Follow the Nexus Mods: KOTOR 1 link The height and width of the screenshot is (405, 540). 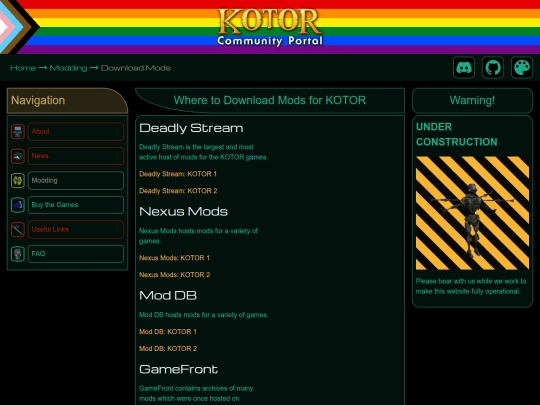[x=174, y=258]
